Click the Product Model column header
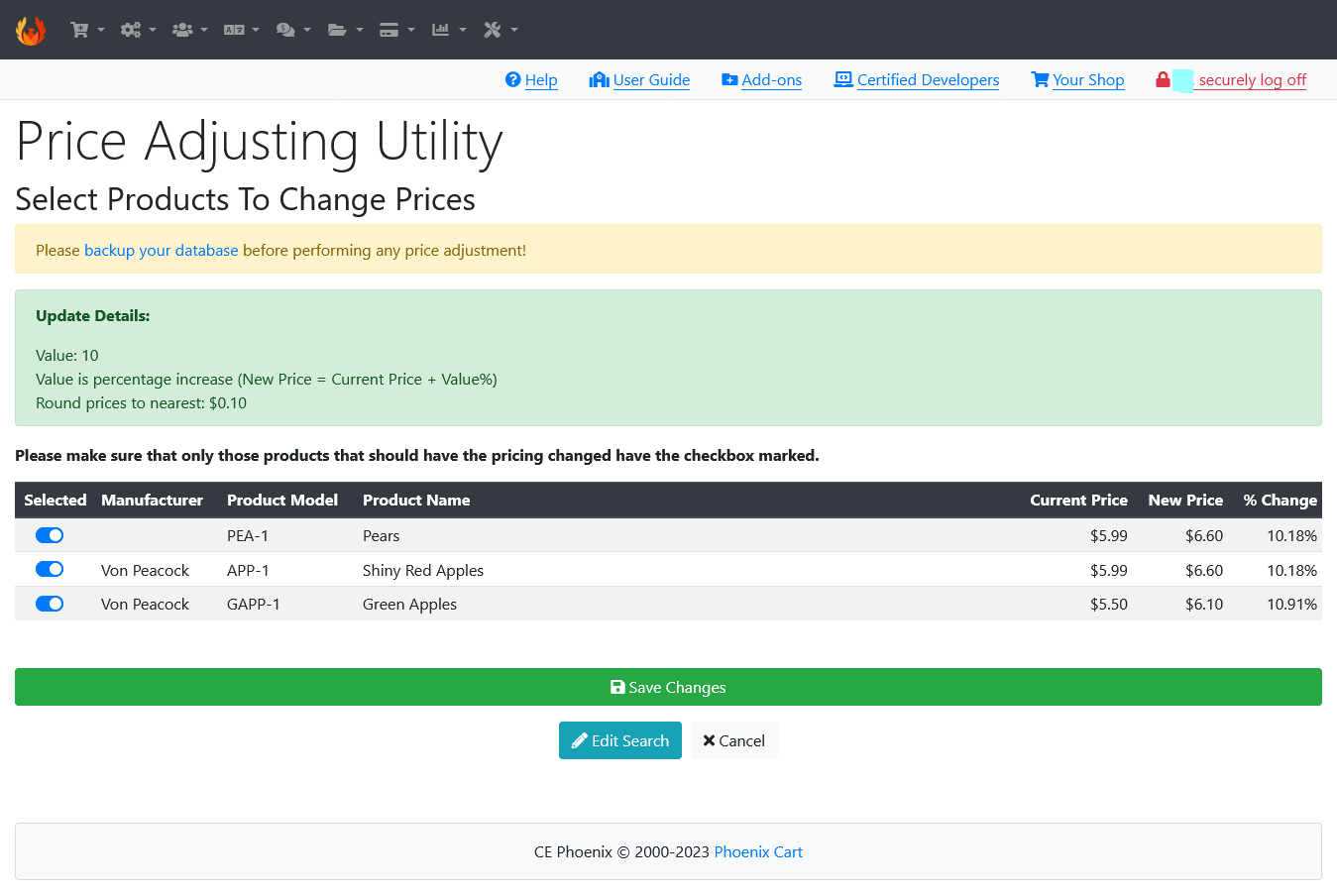 pyautogui.click(x=282, y=501)
